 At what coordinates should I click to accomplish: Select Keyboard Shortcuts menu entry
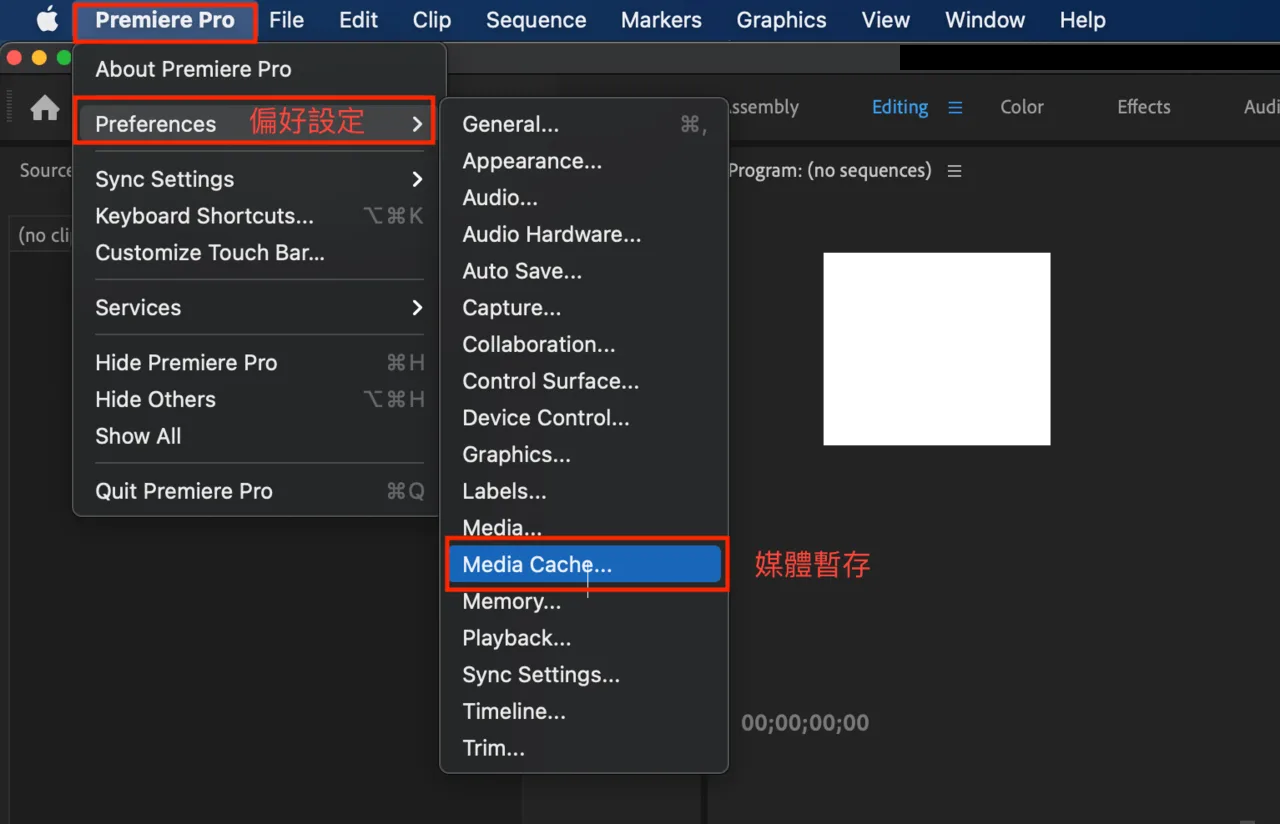coord(258,216)
